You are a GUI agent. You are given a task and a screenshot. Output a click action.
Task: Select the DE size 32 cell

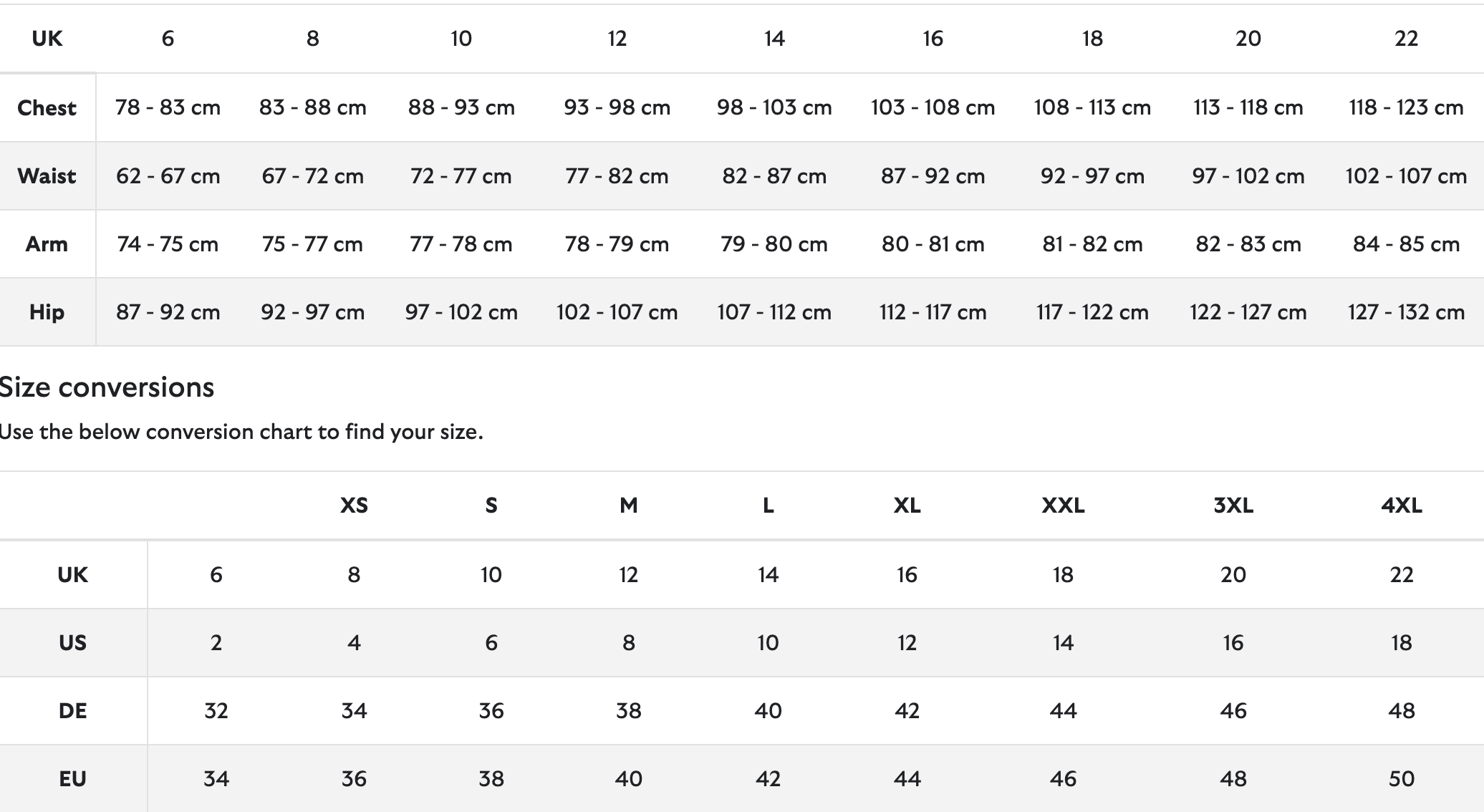tap(216, 711)
